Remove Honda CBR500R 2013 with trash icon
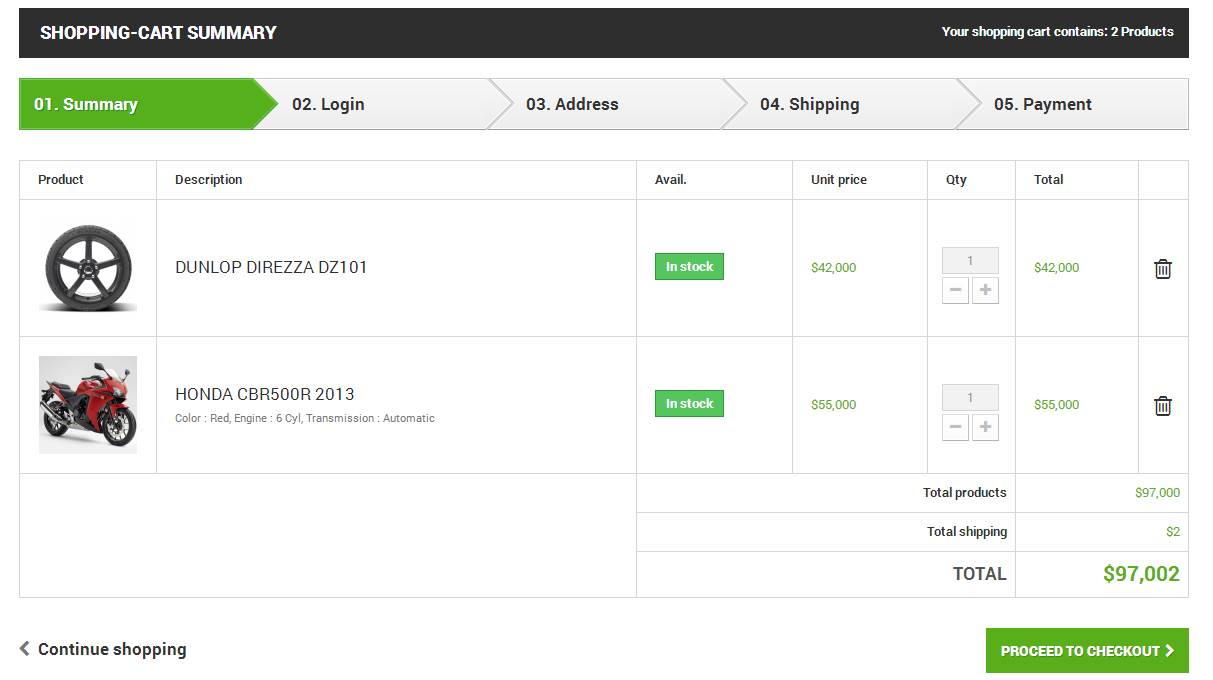This screenshot has width=1213, height=680. [x=1163, y=406]
